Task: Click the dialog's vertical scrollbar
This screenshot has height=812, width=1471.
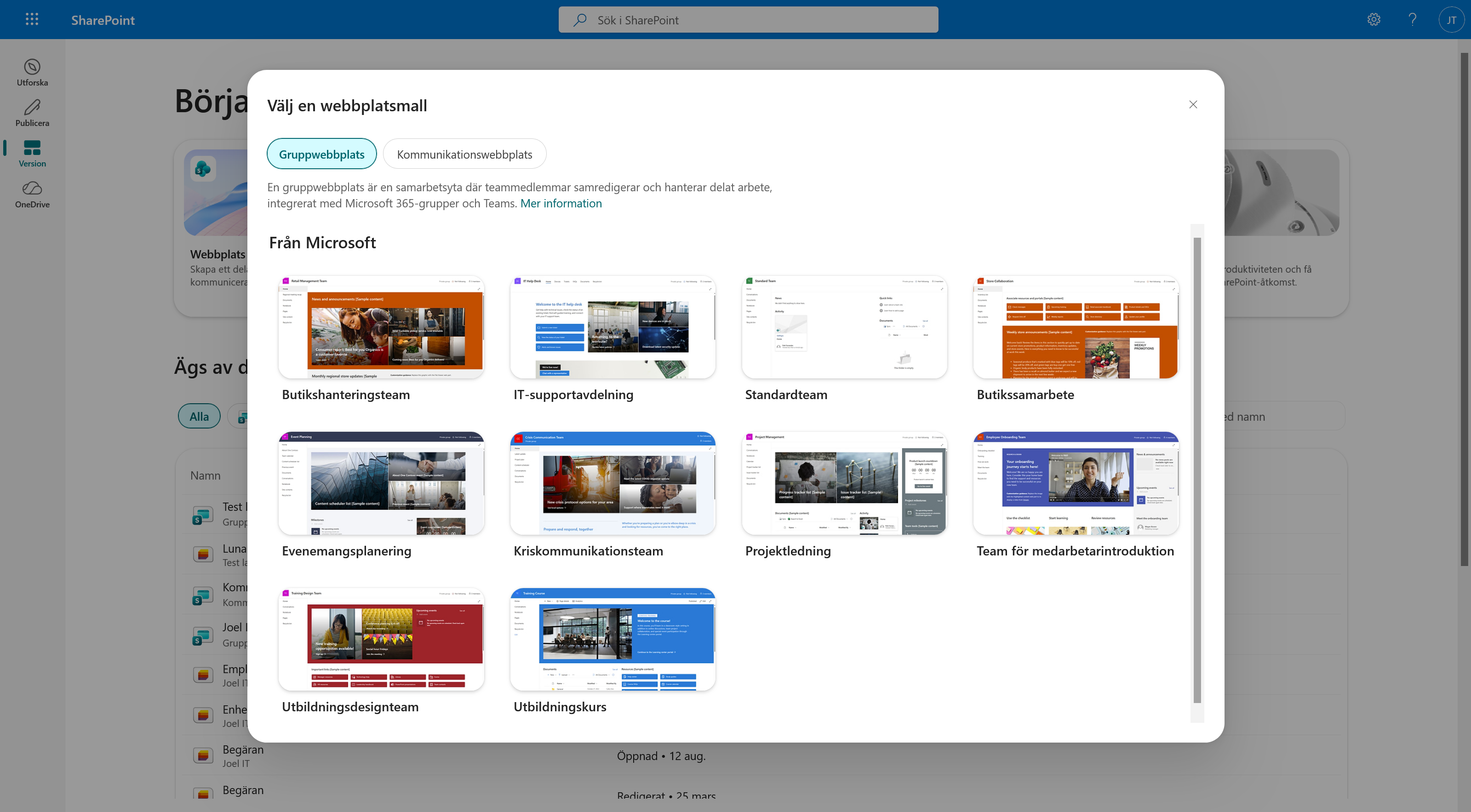Action: [x=1197, y=470]
